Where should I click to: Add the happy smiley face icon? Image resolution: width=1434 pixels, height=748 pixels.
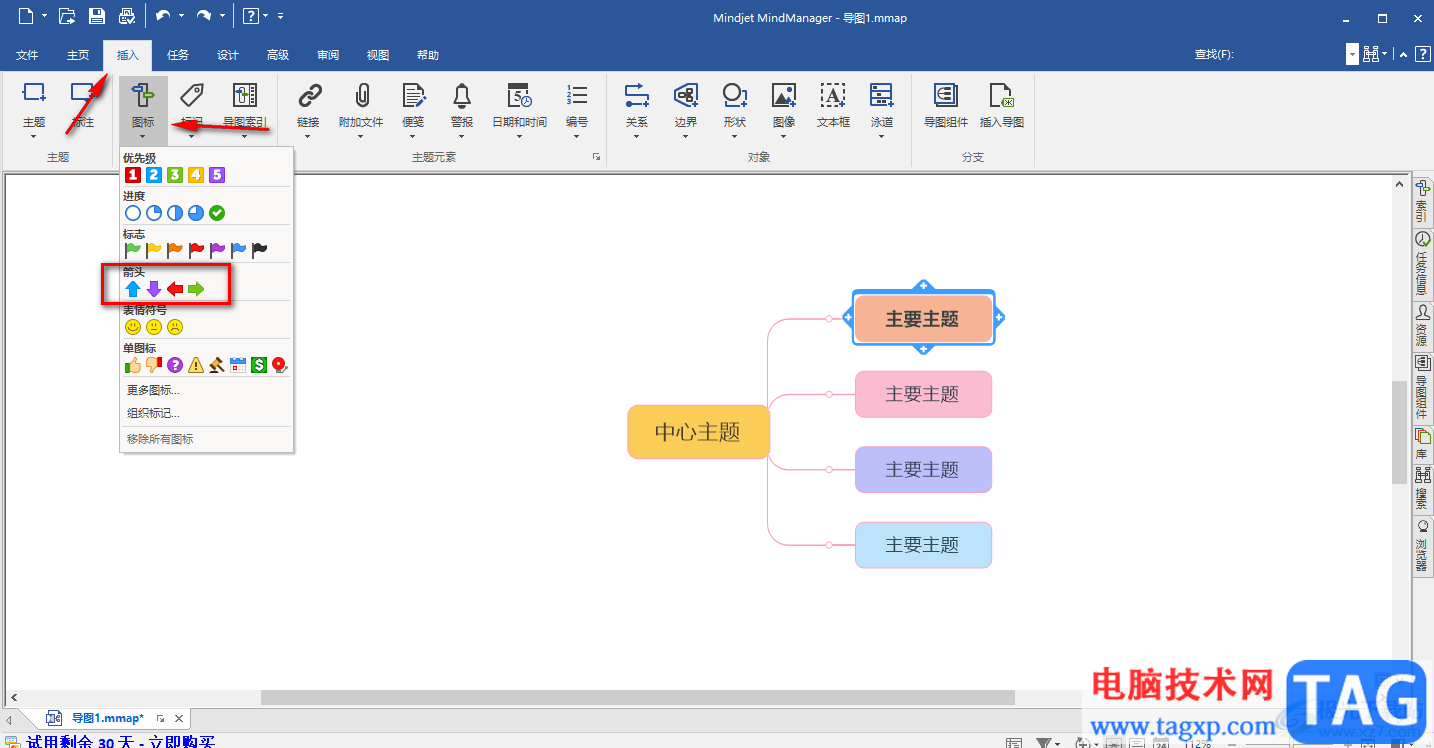click(133, 327)
